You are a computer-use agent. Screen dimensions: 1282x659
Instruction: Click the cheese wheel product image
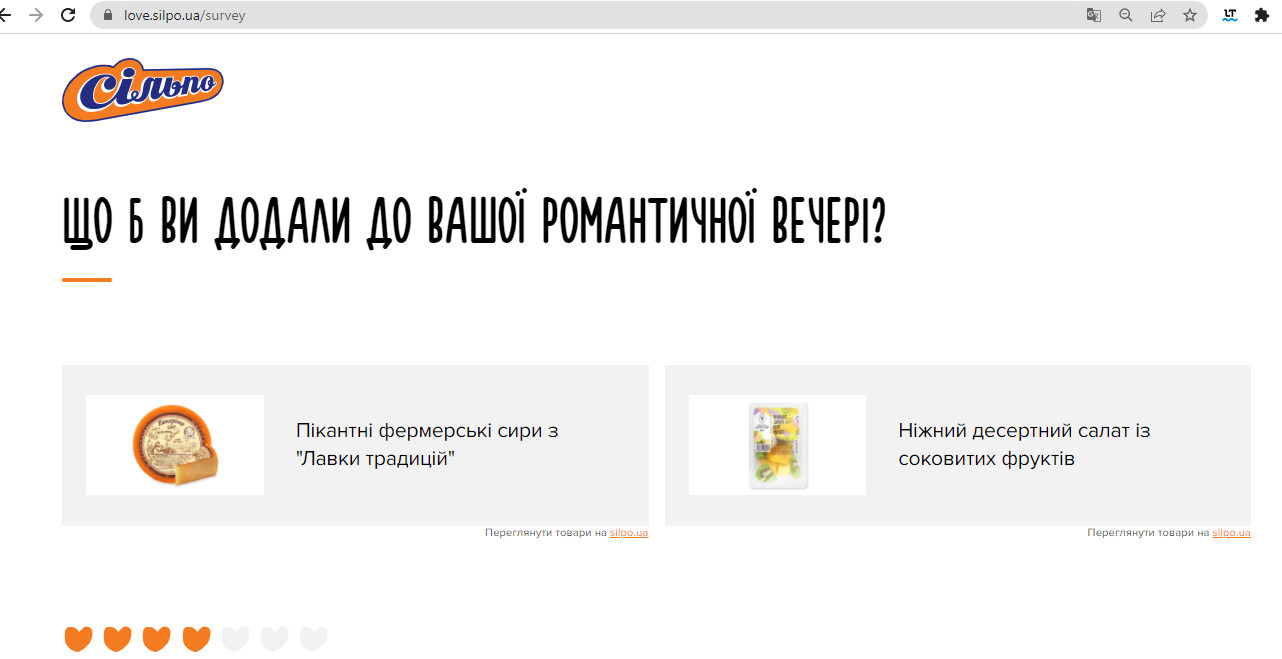[175, 445]
